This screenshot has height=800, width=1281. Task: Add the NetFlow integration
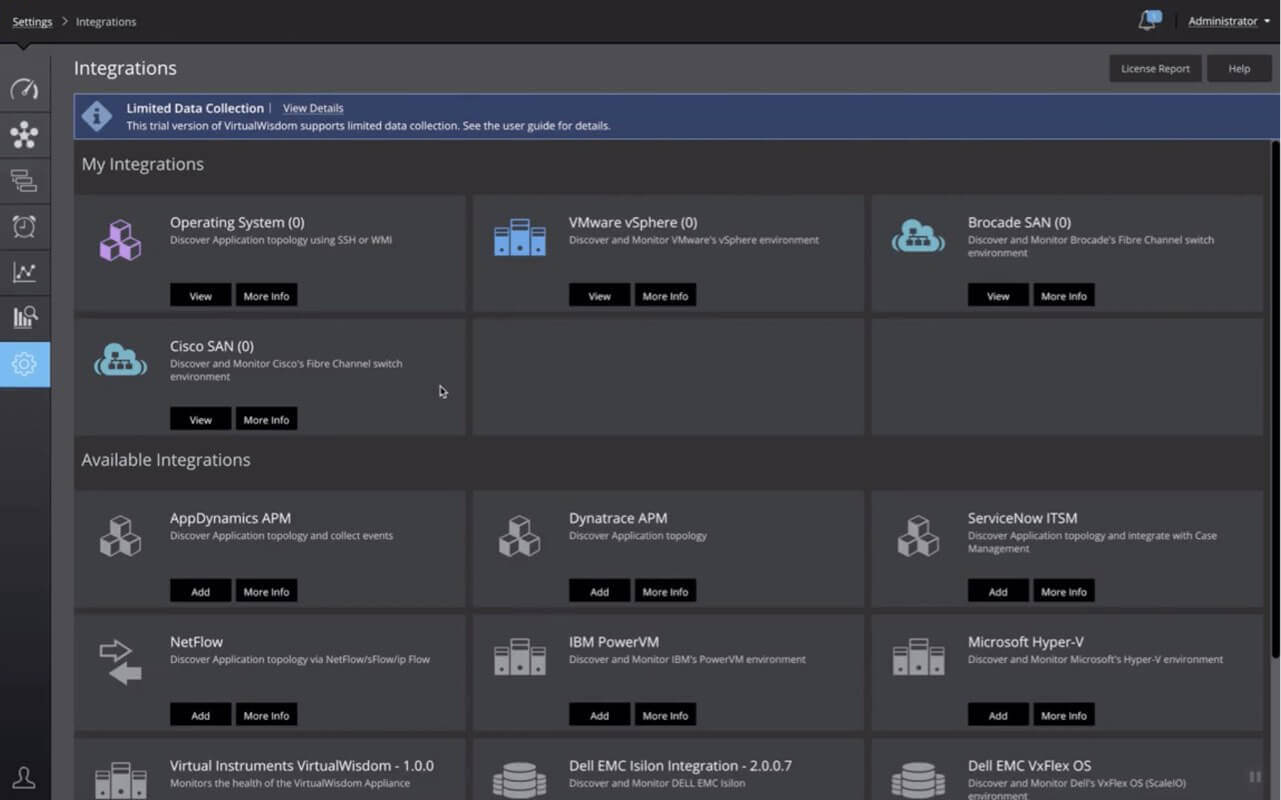pos(200,716)
